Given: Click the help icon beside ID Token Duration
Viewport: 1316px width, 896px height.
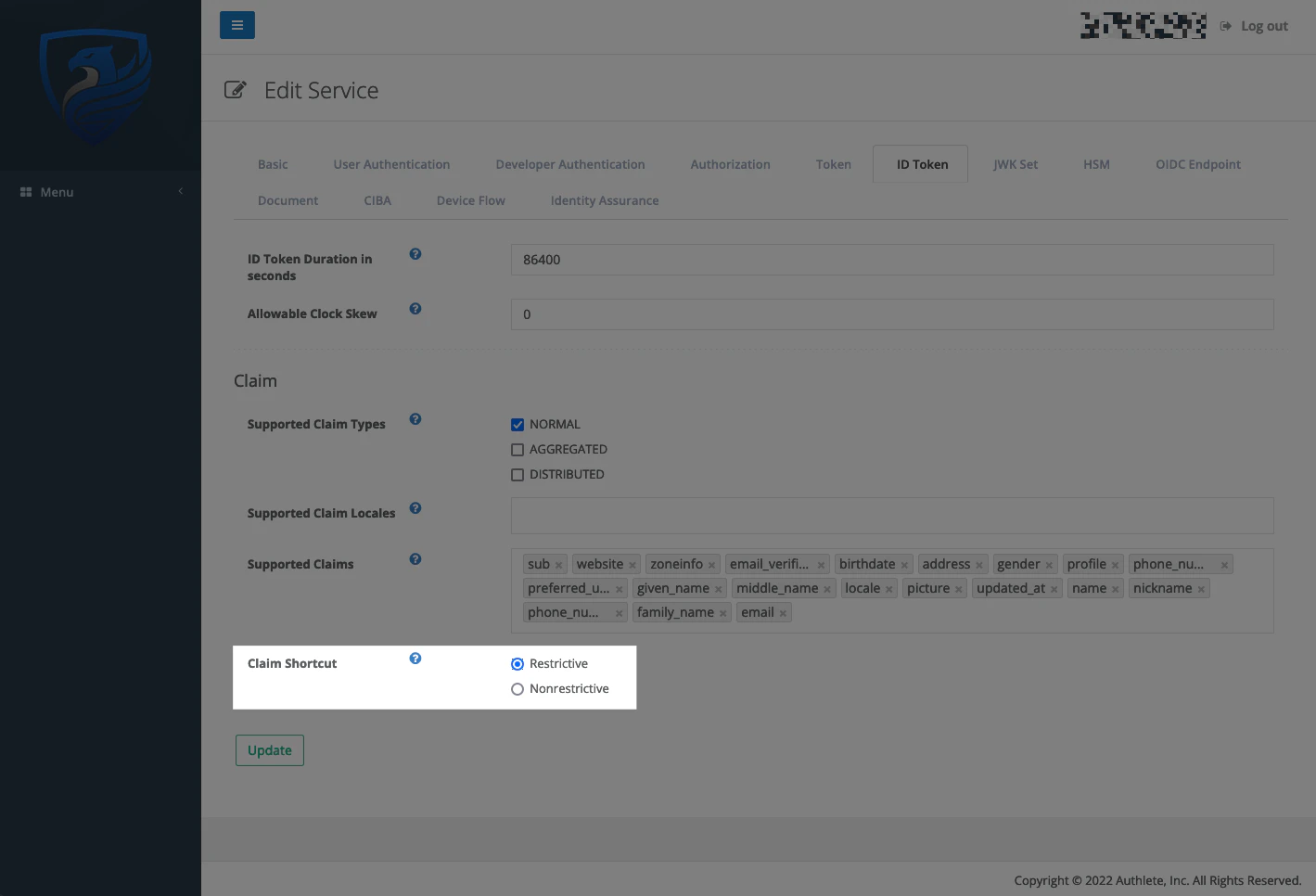Looking at the screenshot, I should click(x=415, y=253).
